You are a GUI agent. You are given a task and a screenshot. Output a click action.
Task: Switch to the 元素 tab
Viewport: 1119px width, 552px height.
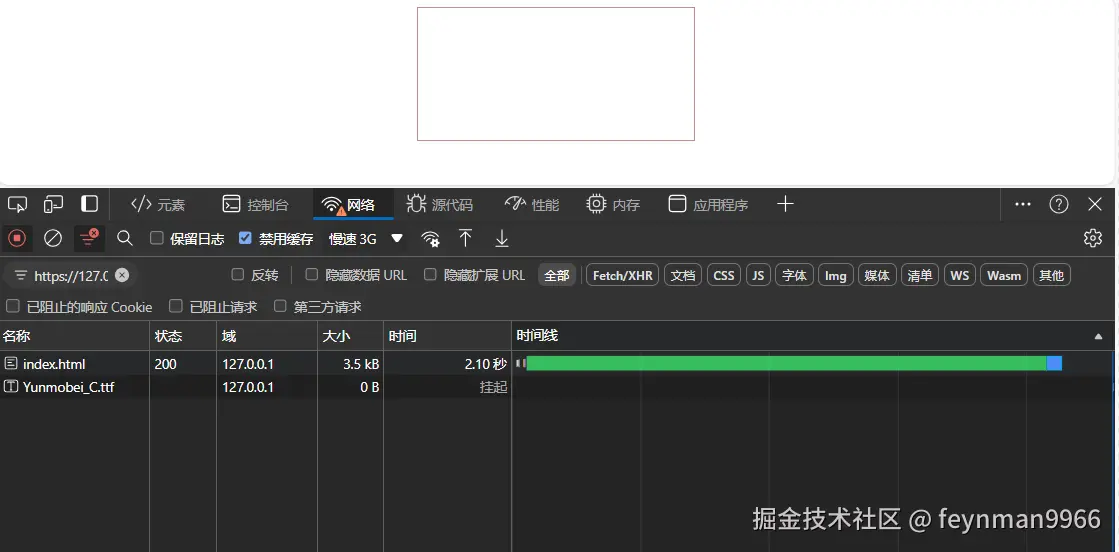158,205
